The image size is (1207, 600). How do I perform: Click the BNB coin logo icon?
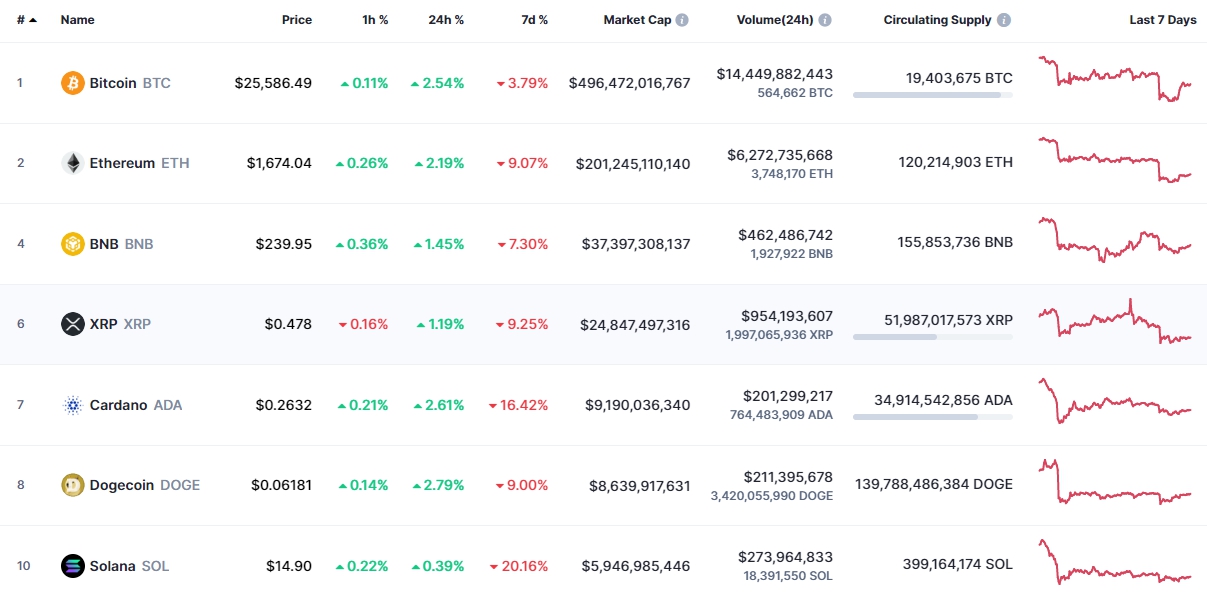(x=72, y=244)
